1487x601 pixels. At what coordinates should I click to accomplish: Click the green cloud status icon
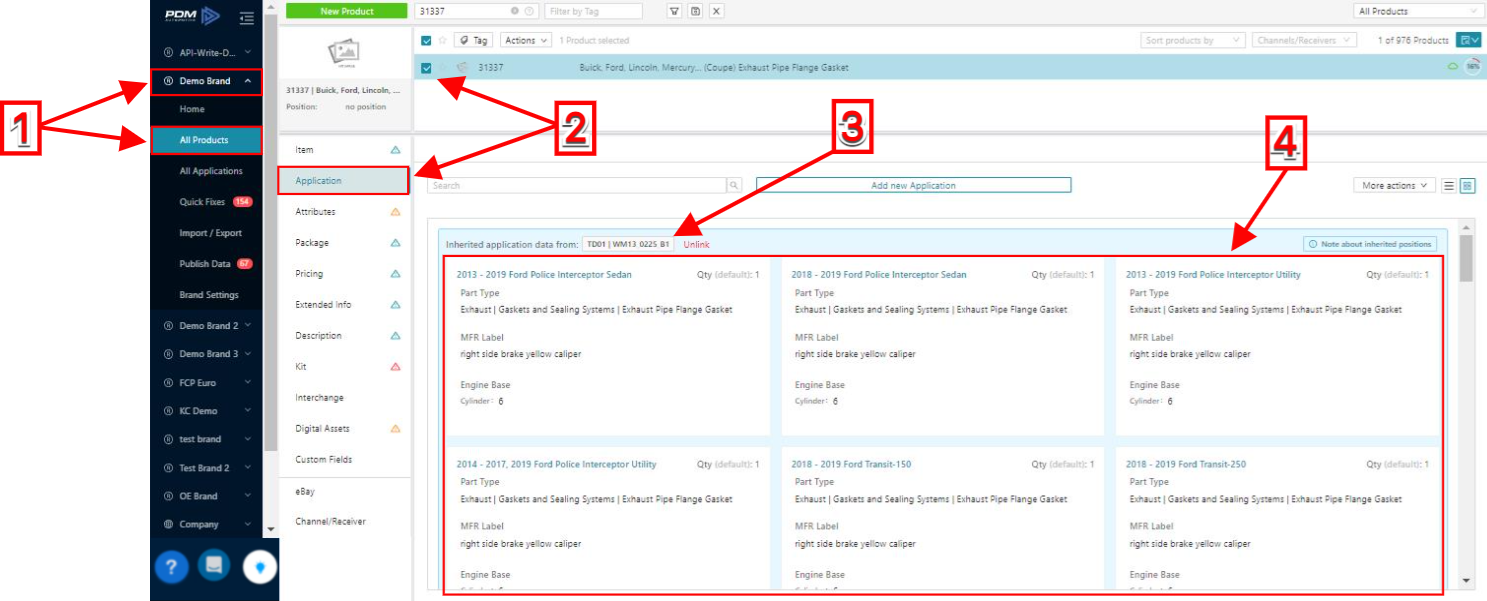(x=1453, y=67)
